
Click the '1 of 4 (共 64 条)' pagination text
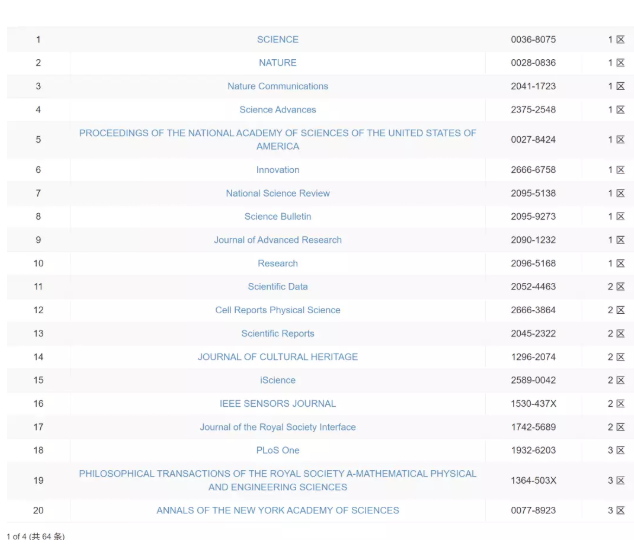coord(36,537)
